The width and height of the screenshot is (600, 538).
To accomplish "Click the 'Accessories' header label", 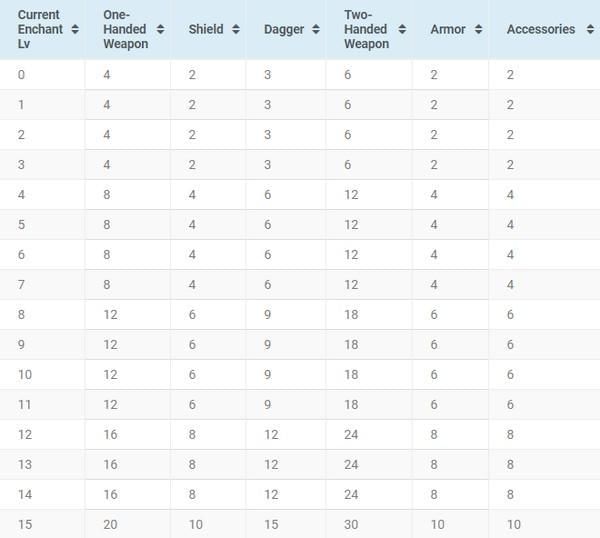I will click(541, 30).
